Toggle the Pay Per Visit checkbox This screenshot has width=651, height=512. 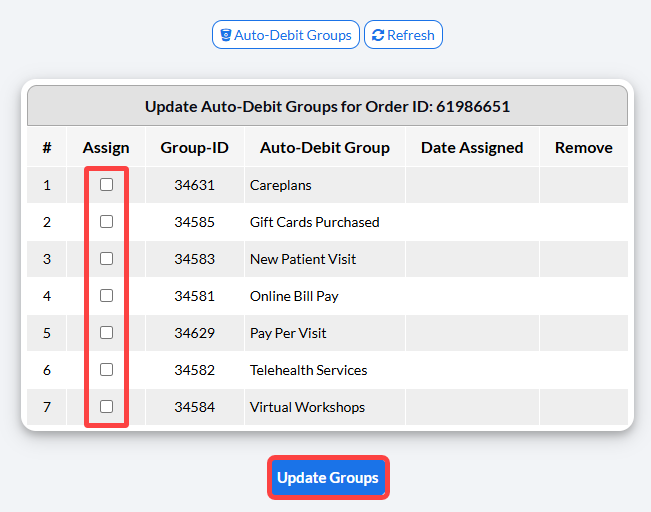pyautogui.click(x=106, y=333)
